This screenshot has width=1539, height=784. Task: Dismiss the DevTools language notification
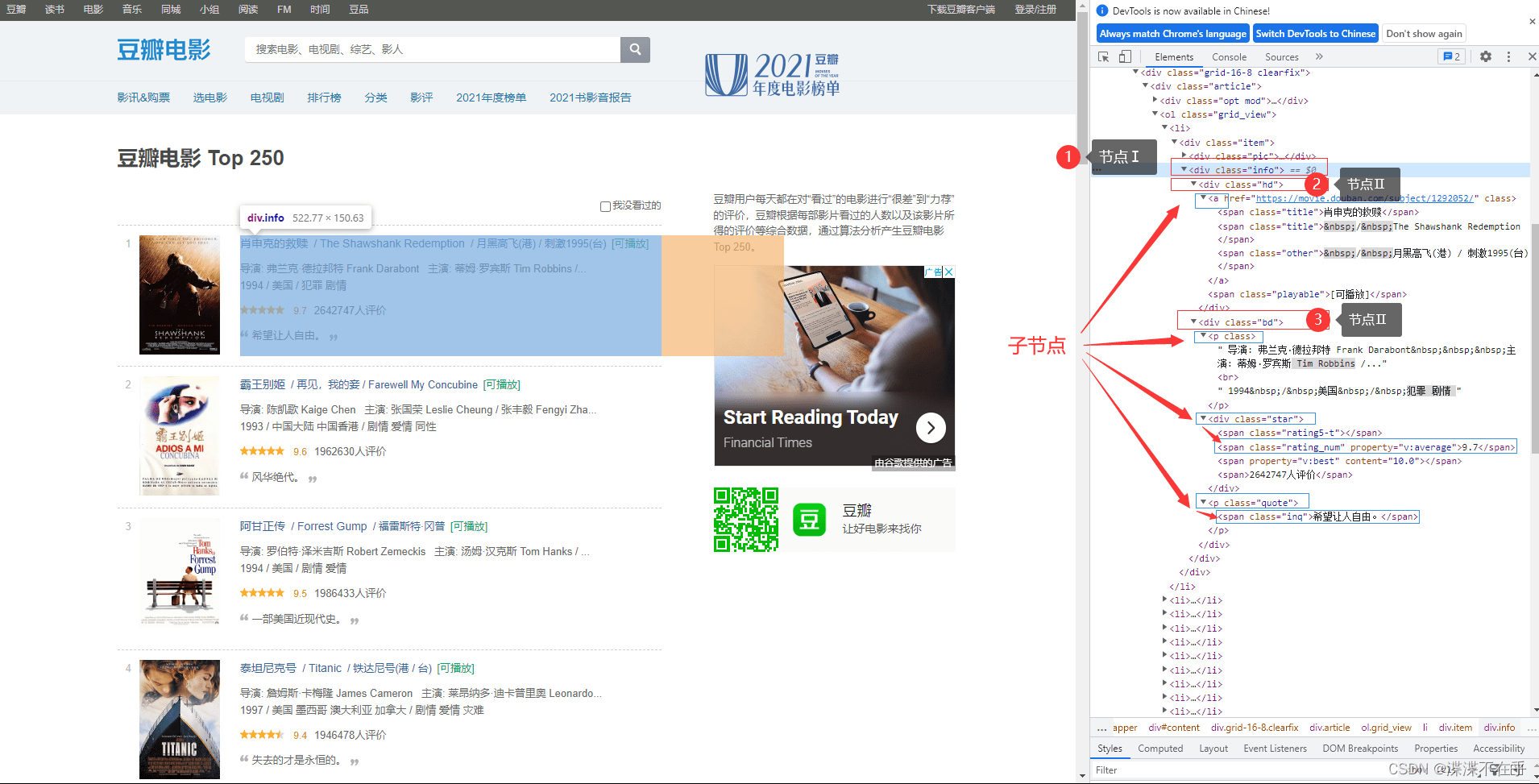(x=1532, y=22)
